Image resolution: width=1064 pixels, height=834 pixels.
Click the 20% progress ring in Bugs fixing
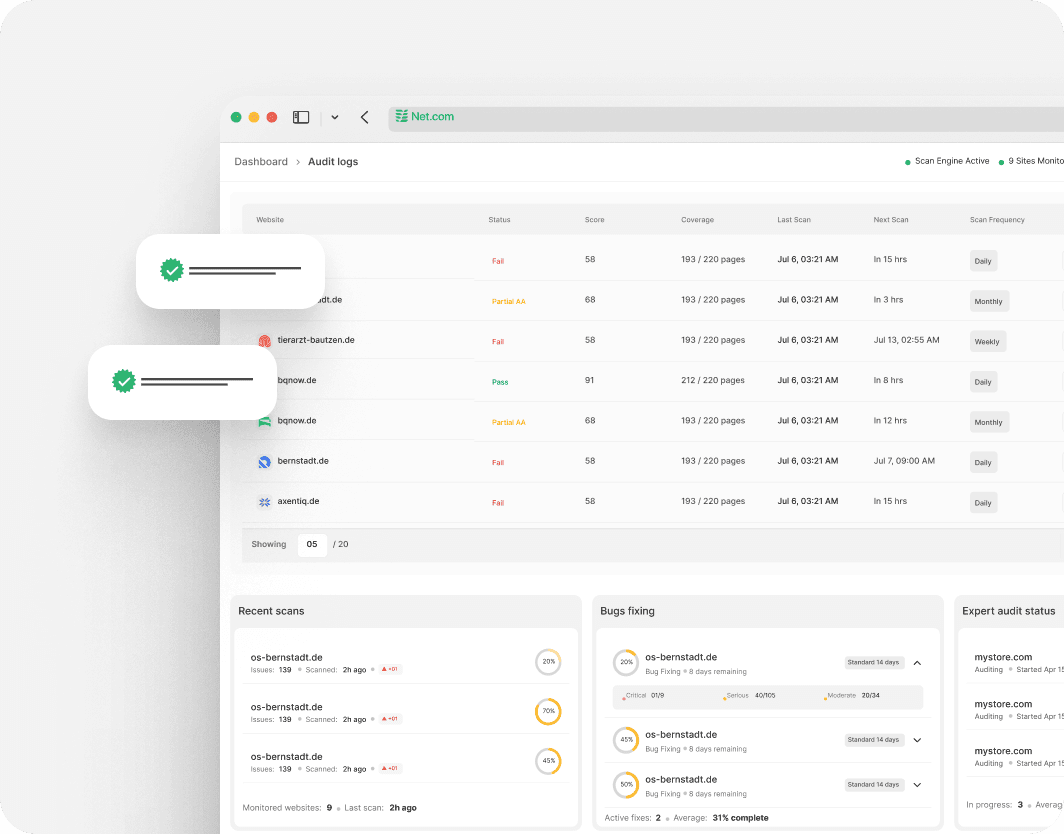click(x=626, y=662)
